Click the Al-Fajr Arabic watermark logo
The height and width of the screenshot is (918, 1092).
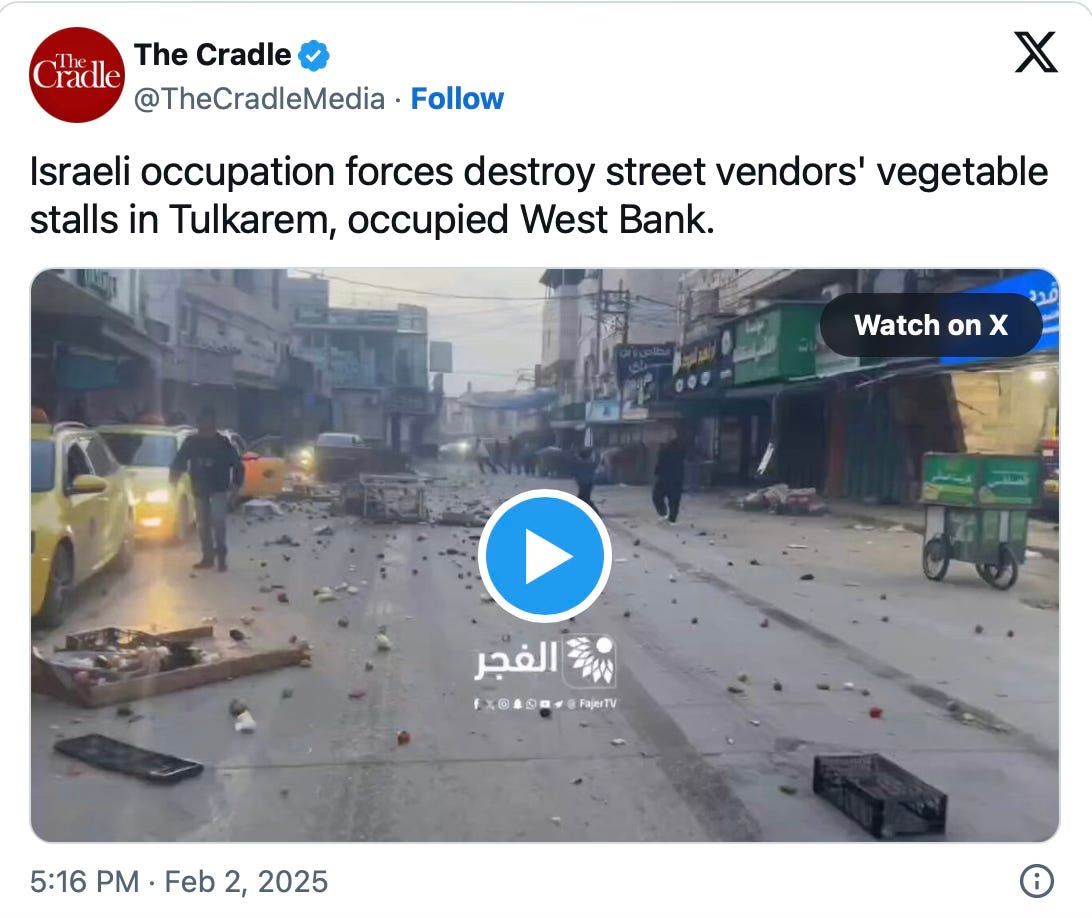[545, 660]
